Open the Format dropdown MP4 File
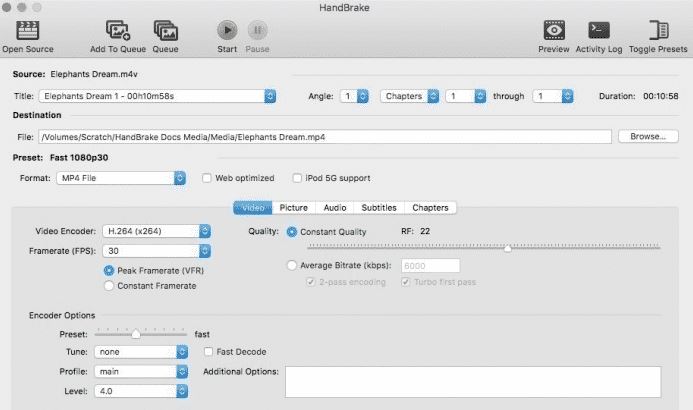This screenshot has height=410, width=693. click(x=121, y=178)
